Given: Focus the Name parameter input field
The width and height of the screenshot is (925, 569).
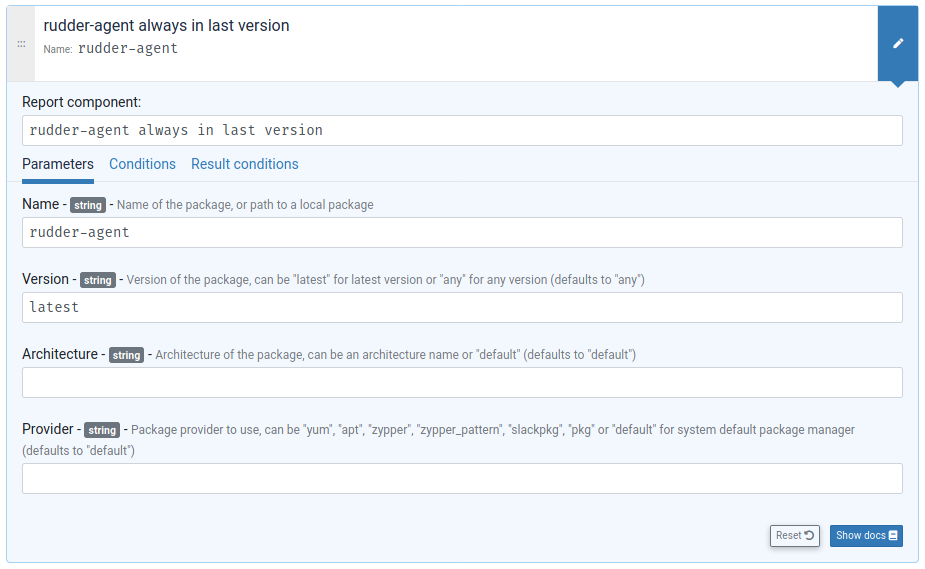Looking at the screenshot, I should tap(462, 232).
